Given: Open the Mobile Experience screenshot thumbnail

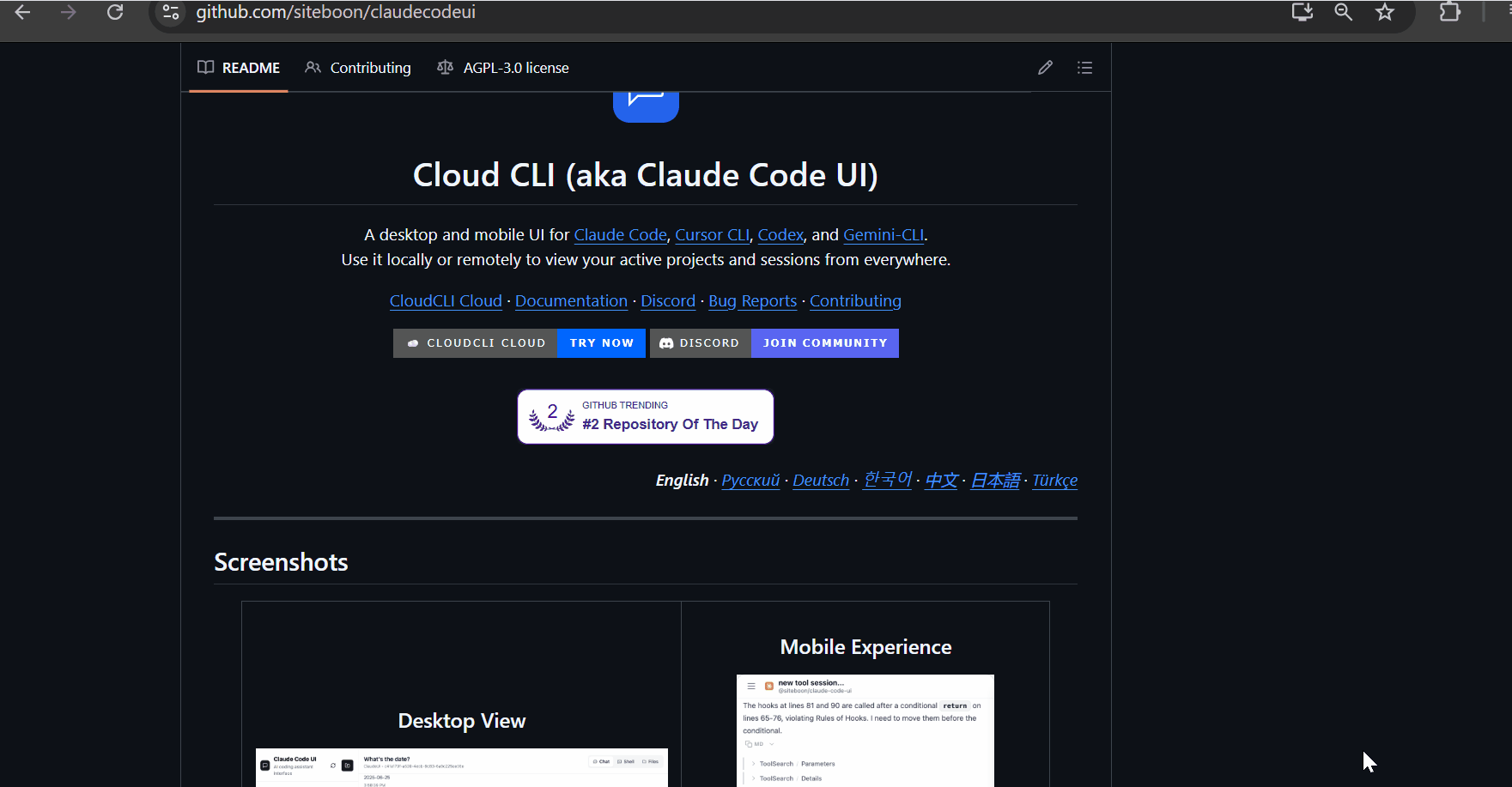Looking at the screenshot, I should click(865, 730).
